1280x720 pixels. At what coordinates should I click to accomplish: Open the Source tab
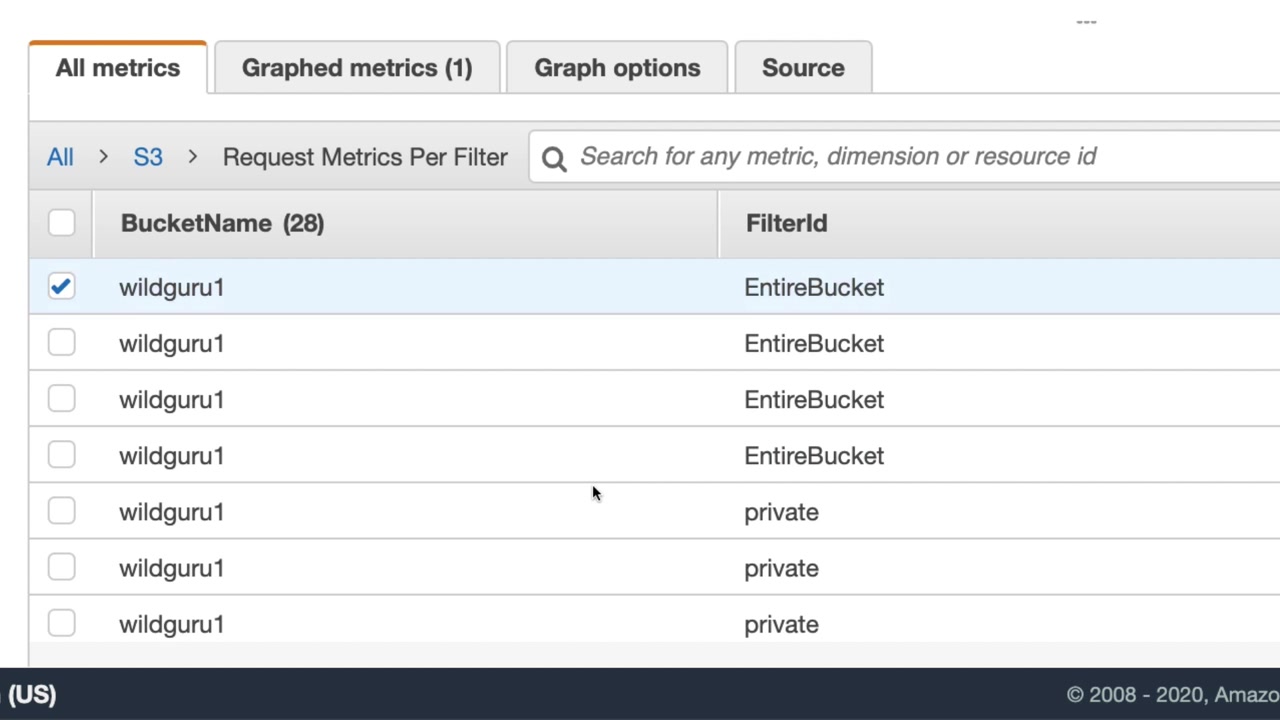click(x=803, y=68)
